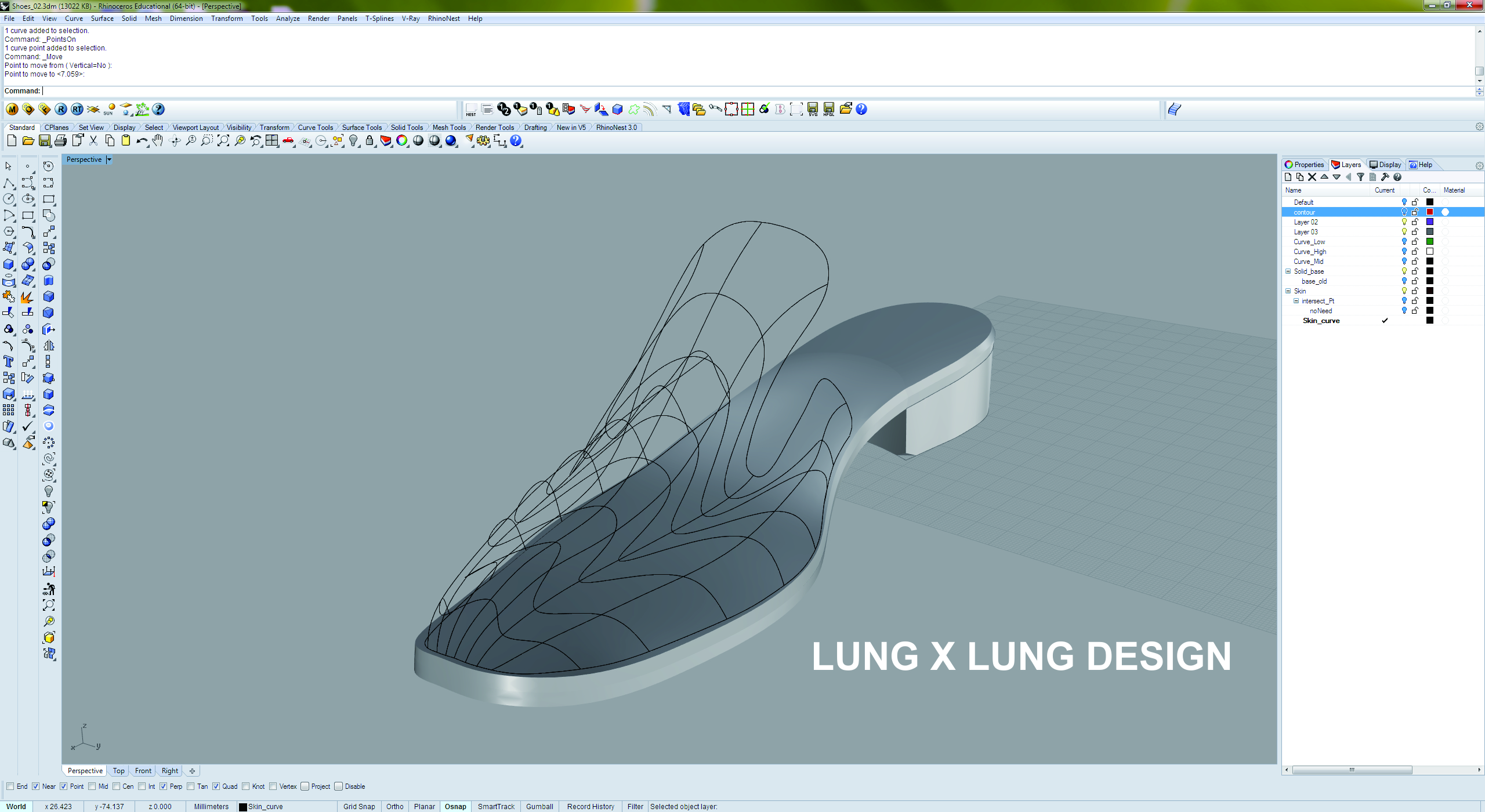Open the Surface menu
The image size is (1485, 812).
102,19
